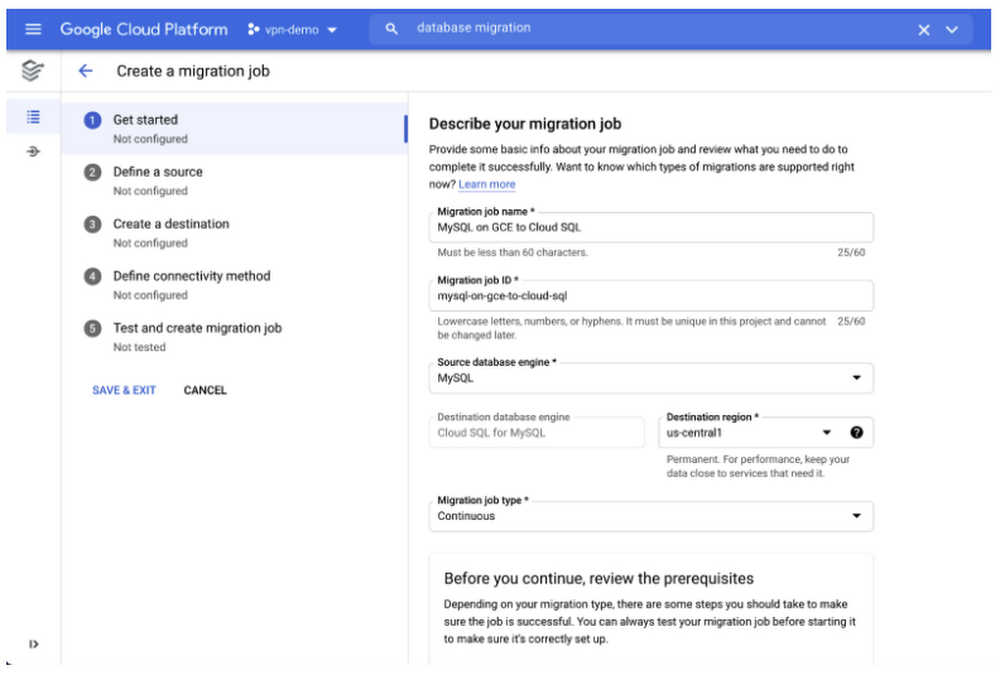Select the Define connectivity method step
This screenshot has height=699, width=1000.
[233, 285]
